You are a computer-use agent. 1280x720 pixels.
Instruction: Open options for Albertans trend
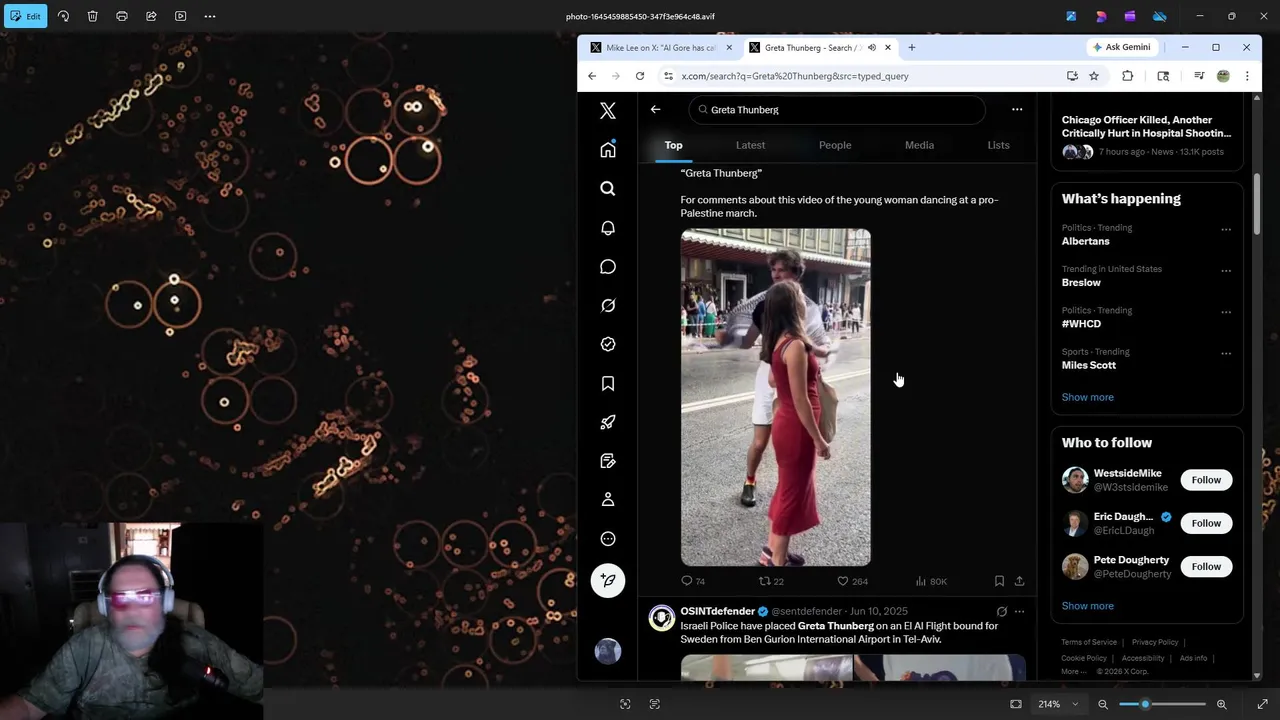[x=1226, y=229]
